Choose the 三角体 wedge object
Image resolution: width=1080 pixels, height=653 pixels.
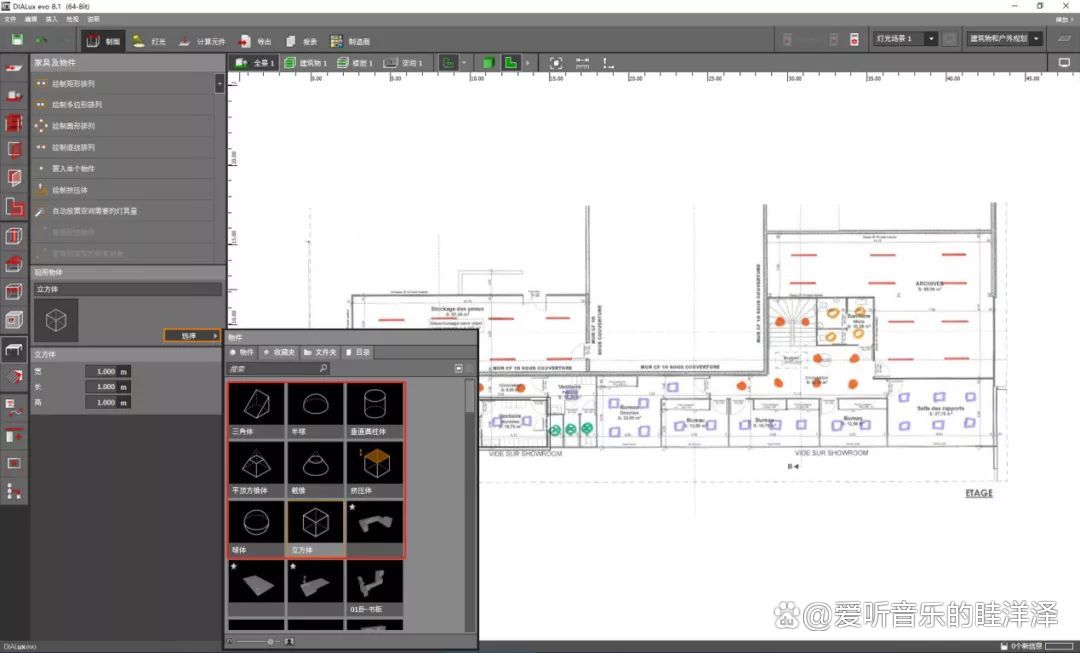click(x=256, y=411)
